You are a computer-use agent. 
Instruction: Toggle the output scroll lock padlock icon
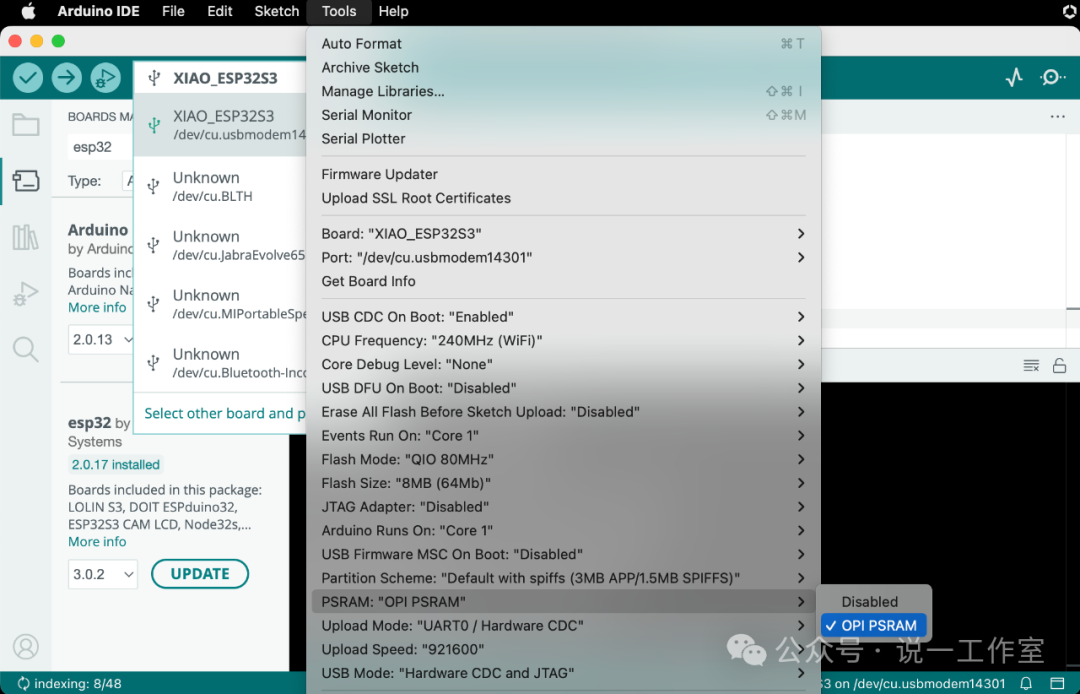(x=1059, y=366)
